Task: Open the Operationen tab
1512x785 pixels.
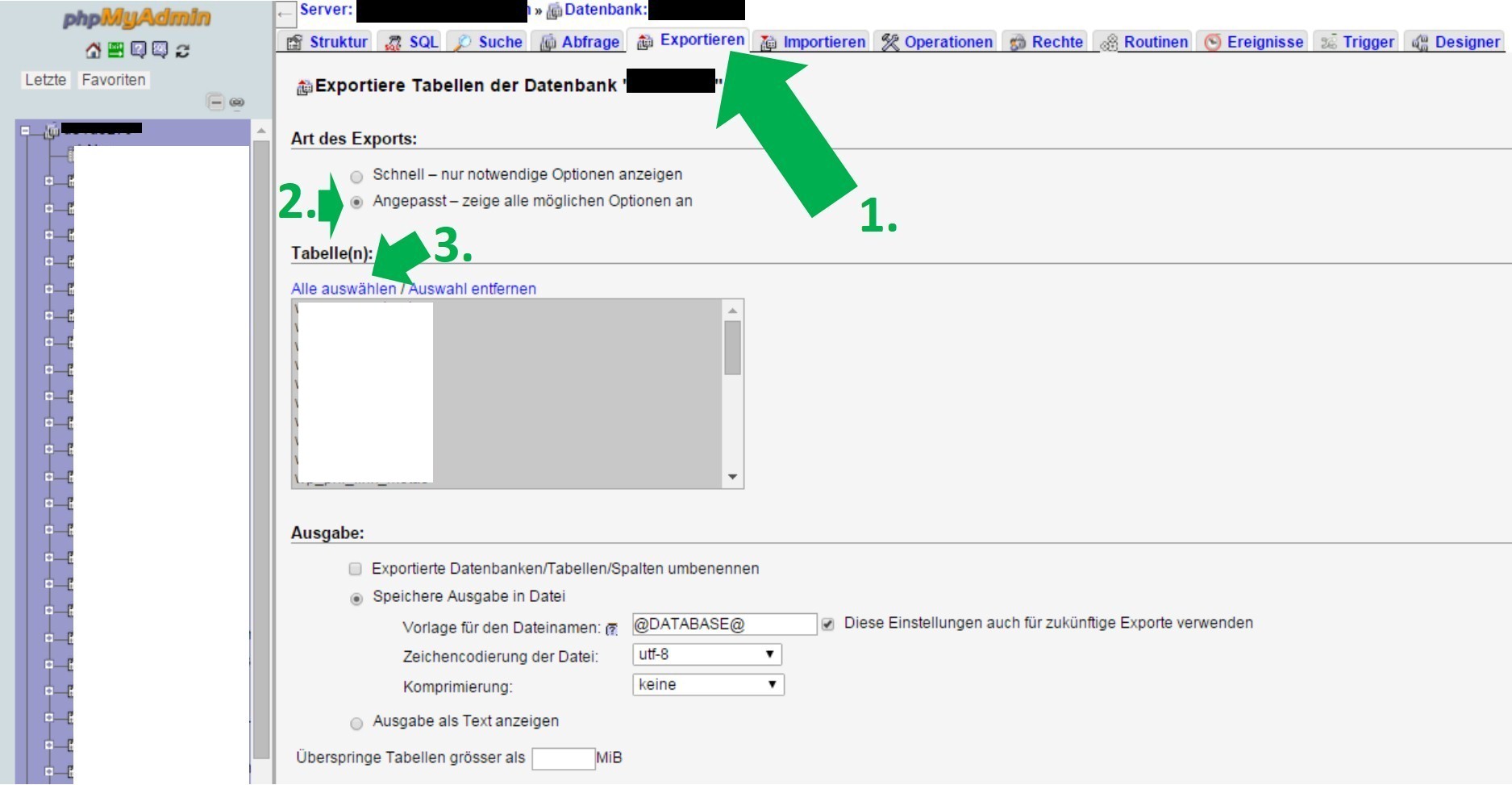Action: point(936,42)
